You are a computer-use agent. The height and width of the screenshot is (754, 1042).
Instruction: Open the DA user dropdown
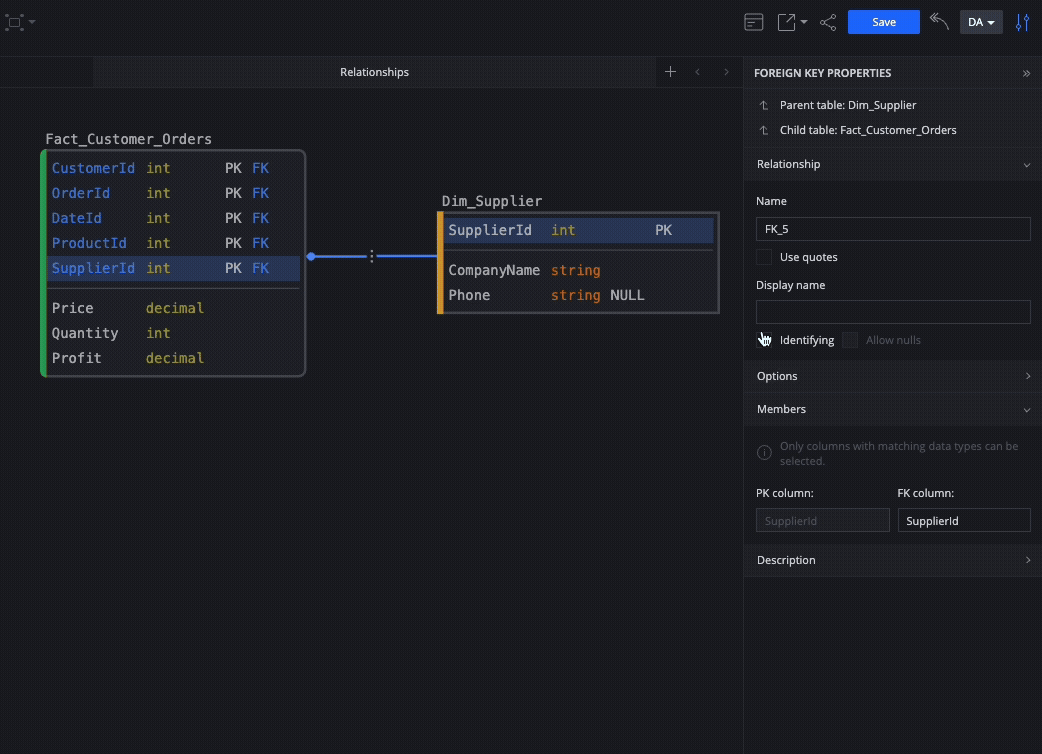pyautogui.click(x=981, y=22)
